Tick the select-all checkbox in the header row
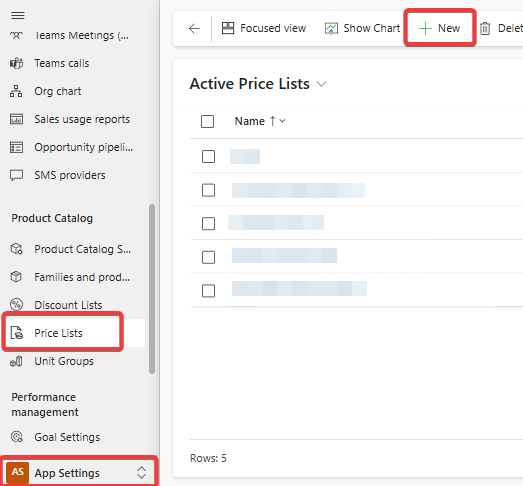Image resolution: width=523 pixels, height=486 pixels. [207, 121]
